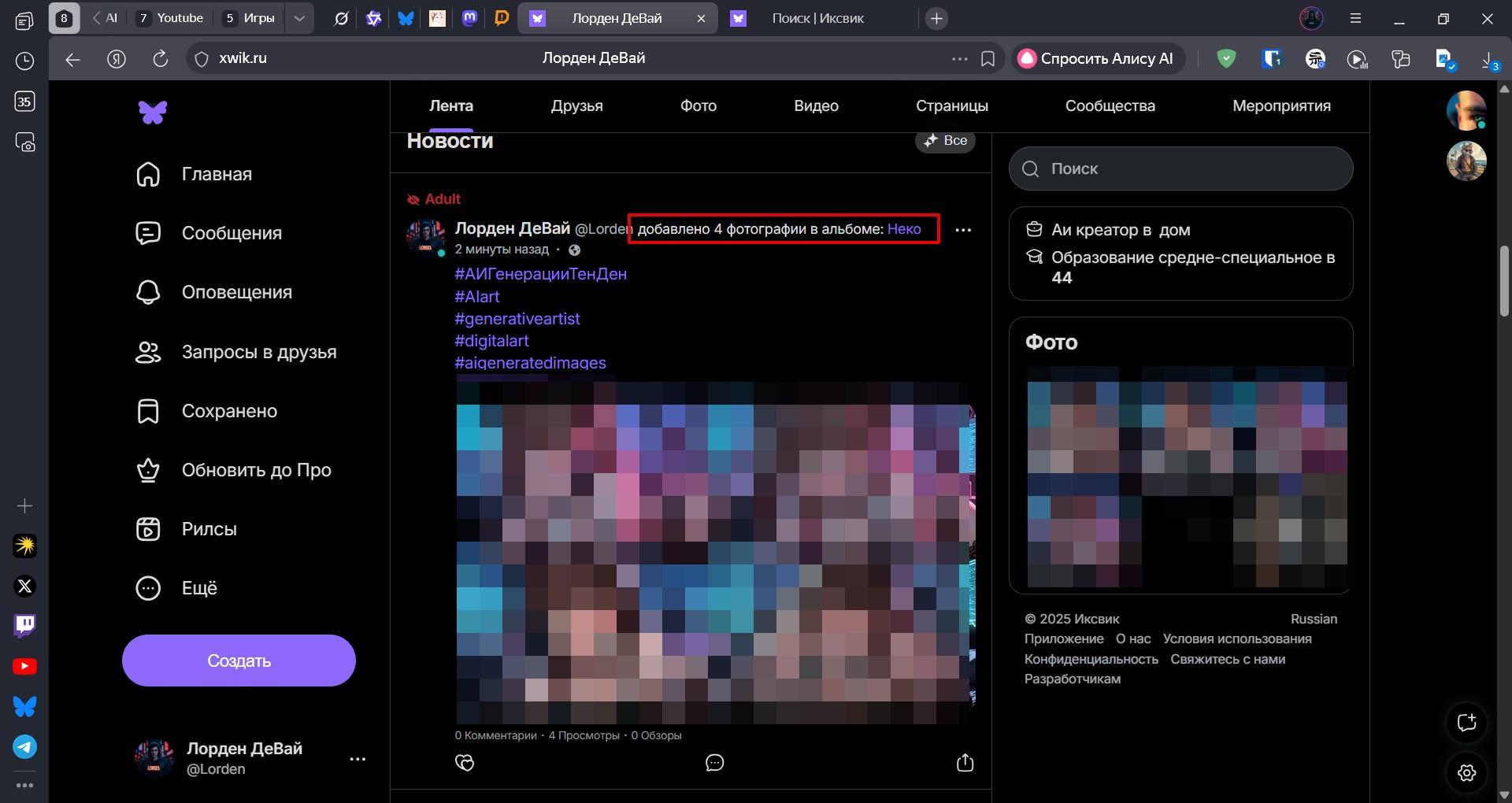This screenshot has width=1512, height=803.
Task: Switch to the Друзья tab
Action: [576, 105]
